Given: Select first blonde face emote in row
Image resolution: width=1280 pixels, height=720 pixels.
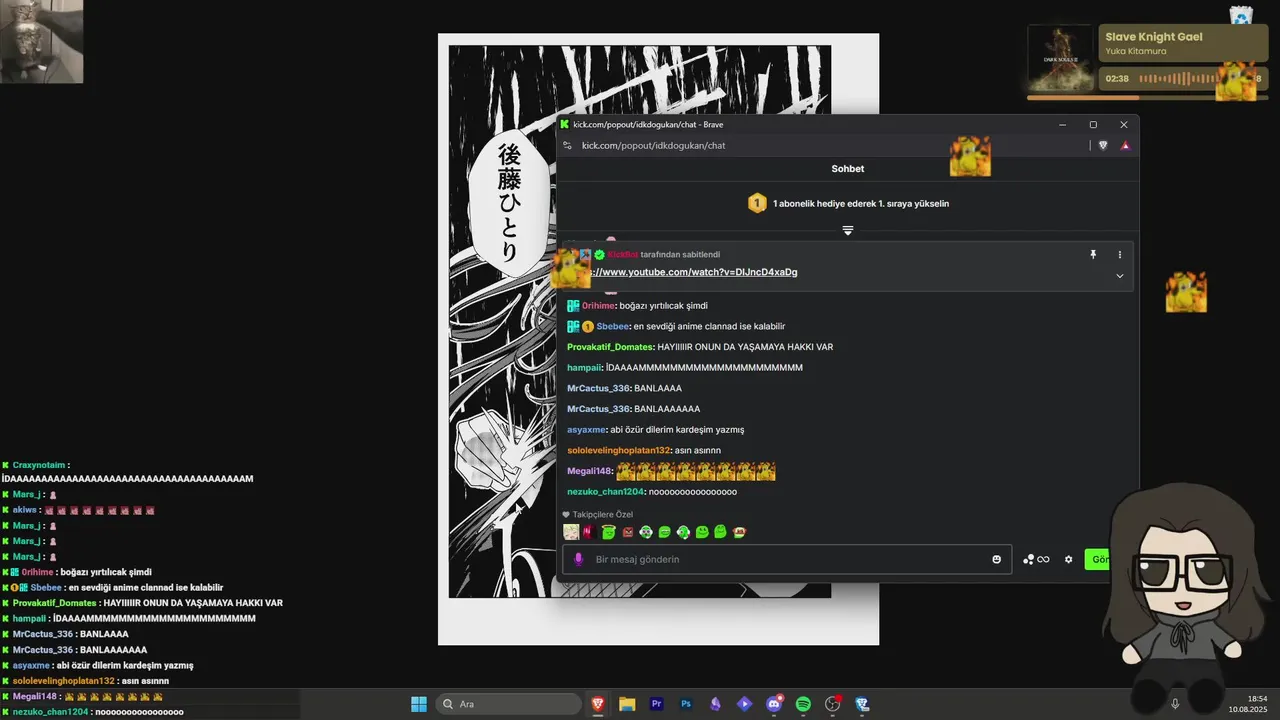Looking at the screenshot, I should pyautogui.click(x=571, y=532).
